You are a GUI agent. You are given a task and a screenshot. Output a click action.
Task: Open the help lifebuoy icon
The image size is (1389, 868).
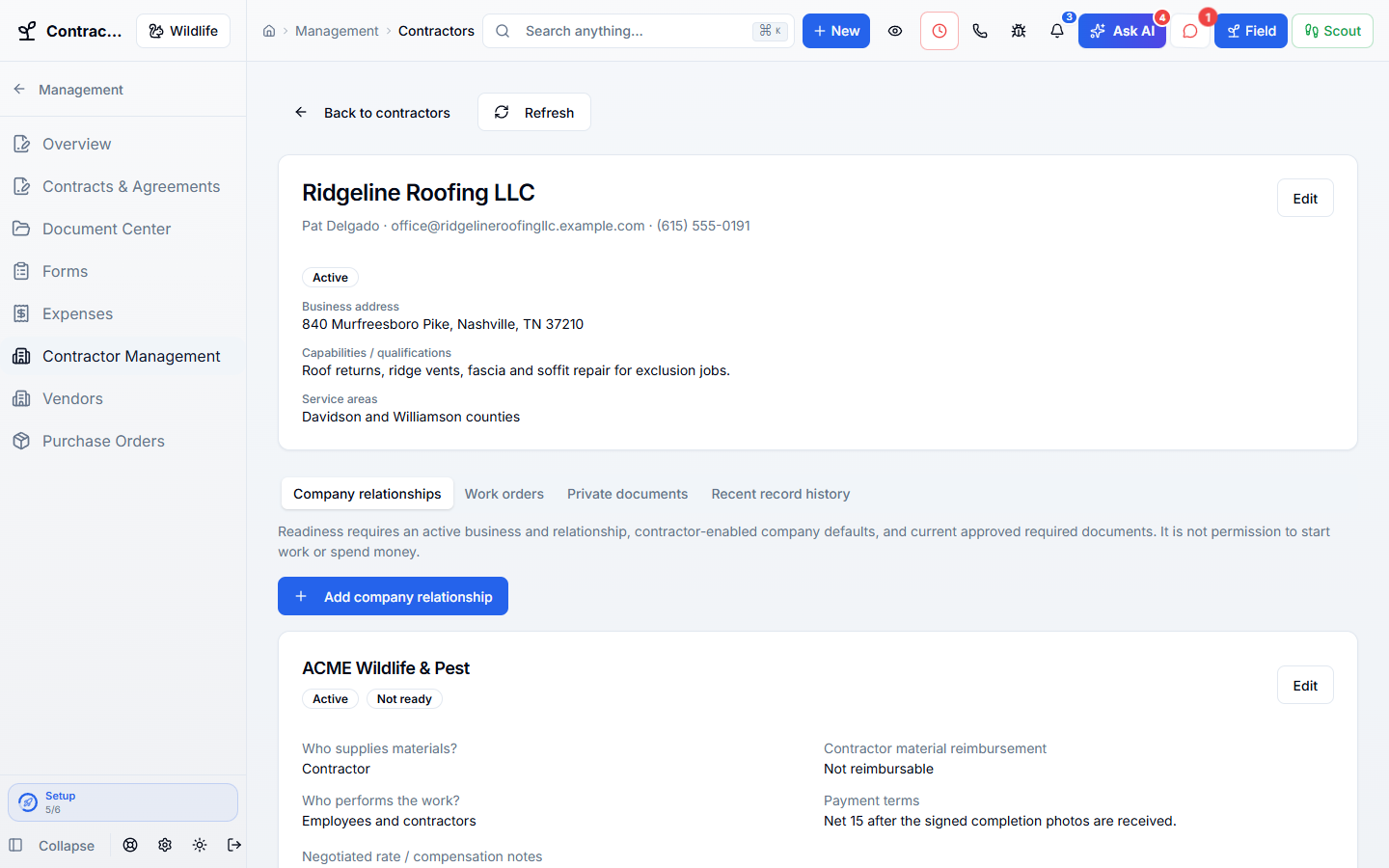[130, 845]
